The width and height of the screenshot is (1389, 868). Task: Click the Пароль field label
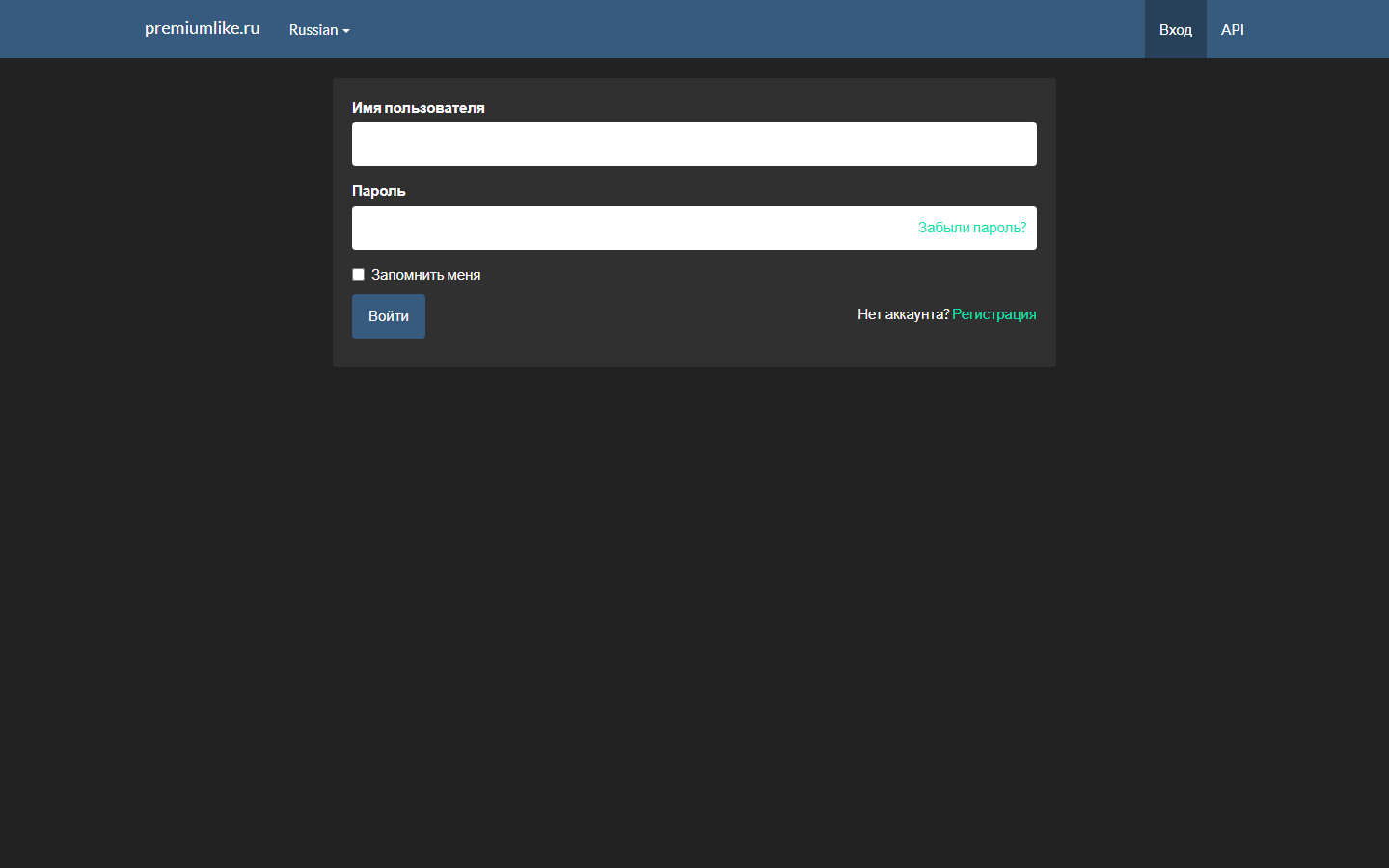[x=378, y=191]
